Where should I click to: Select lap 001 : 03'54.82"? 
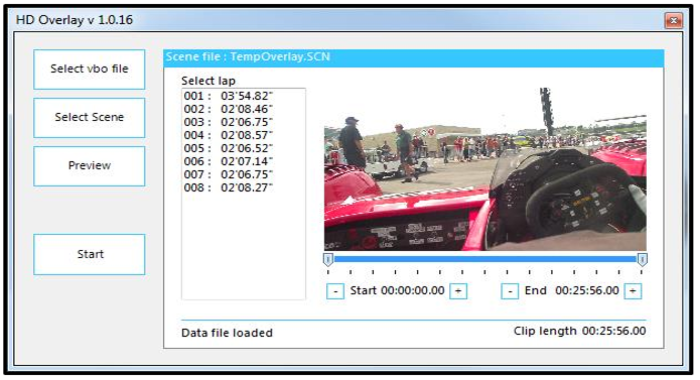pos(243,96)
